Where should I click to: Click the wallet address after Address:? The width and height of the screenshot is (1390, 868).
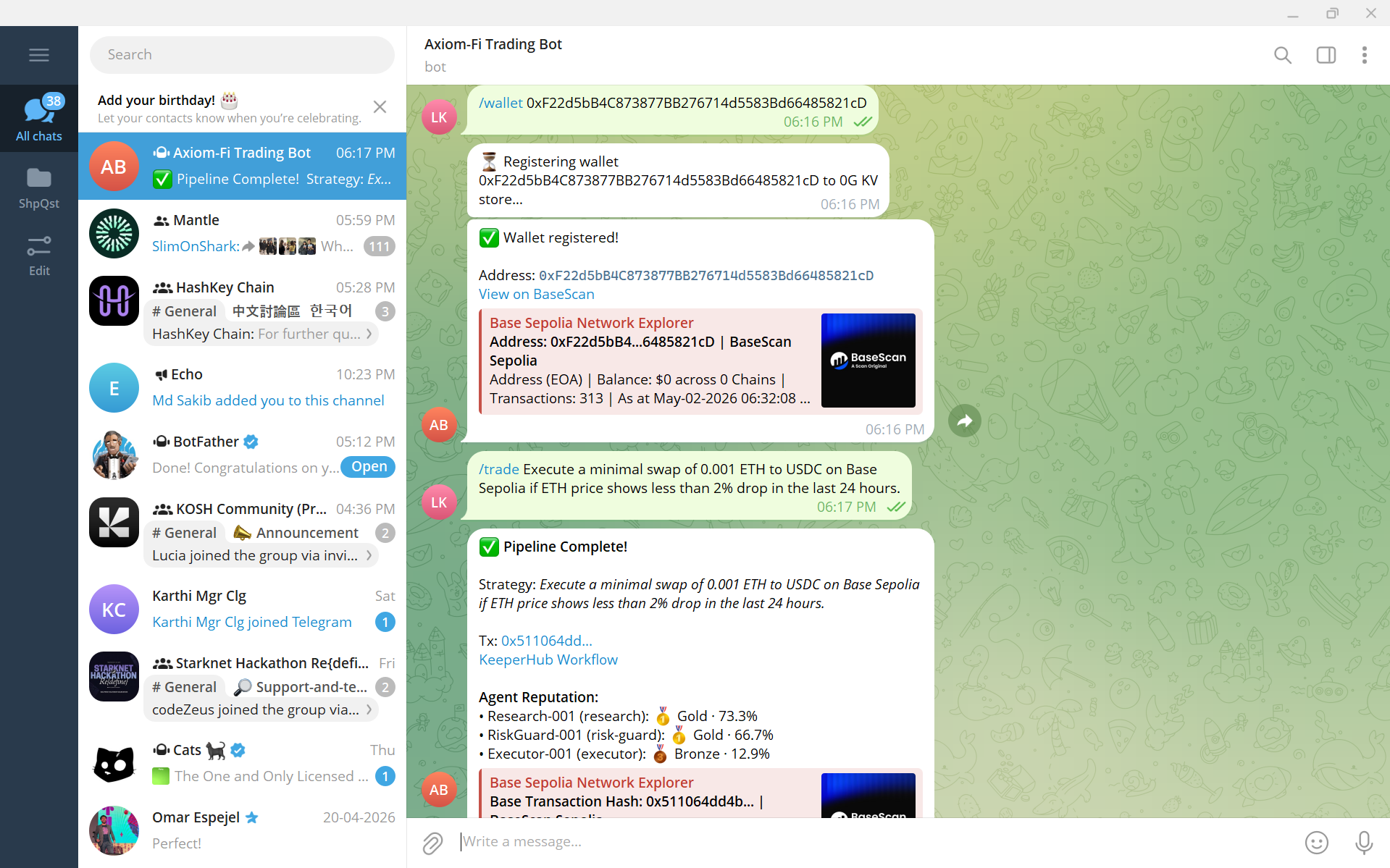tap(706, 275)
